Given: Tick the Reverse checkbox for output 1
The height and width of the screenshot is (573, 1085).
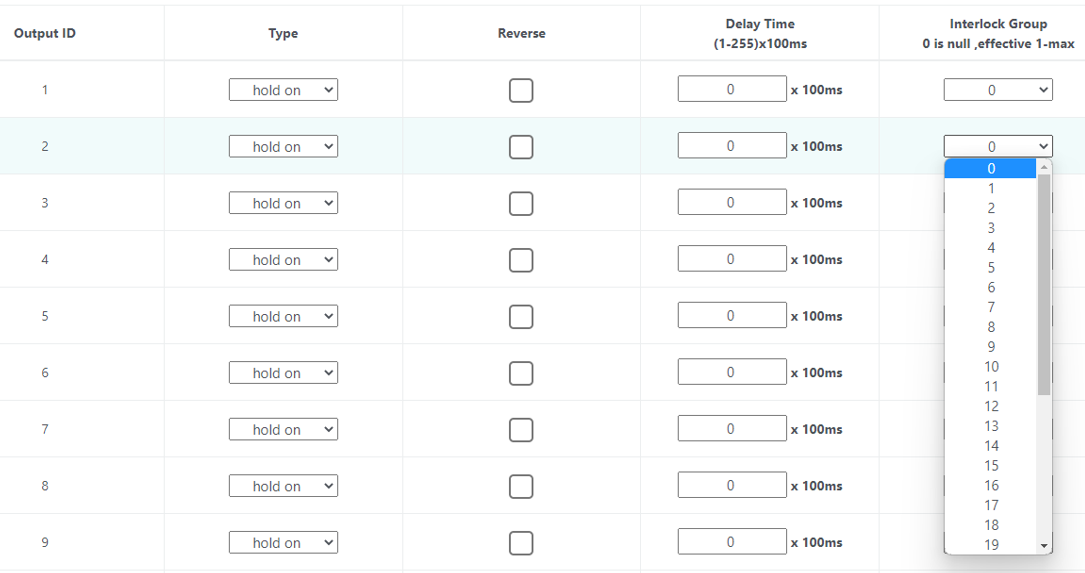Looking at the screenshot, I should tap(520, 90).
